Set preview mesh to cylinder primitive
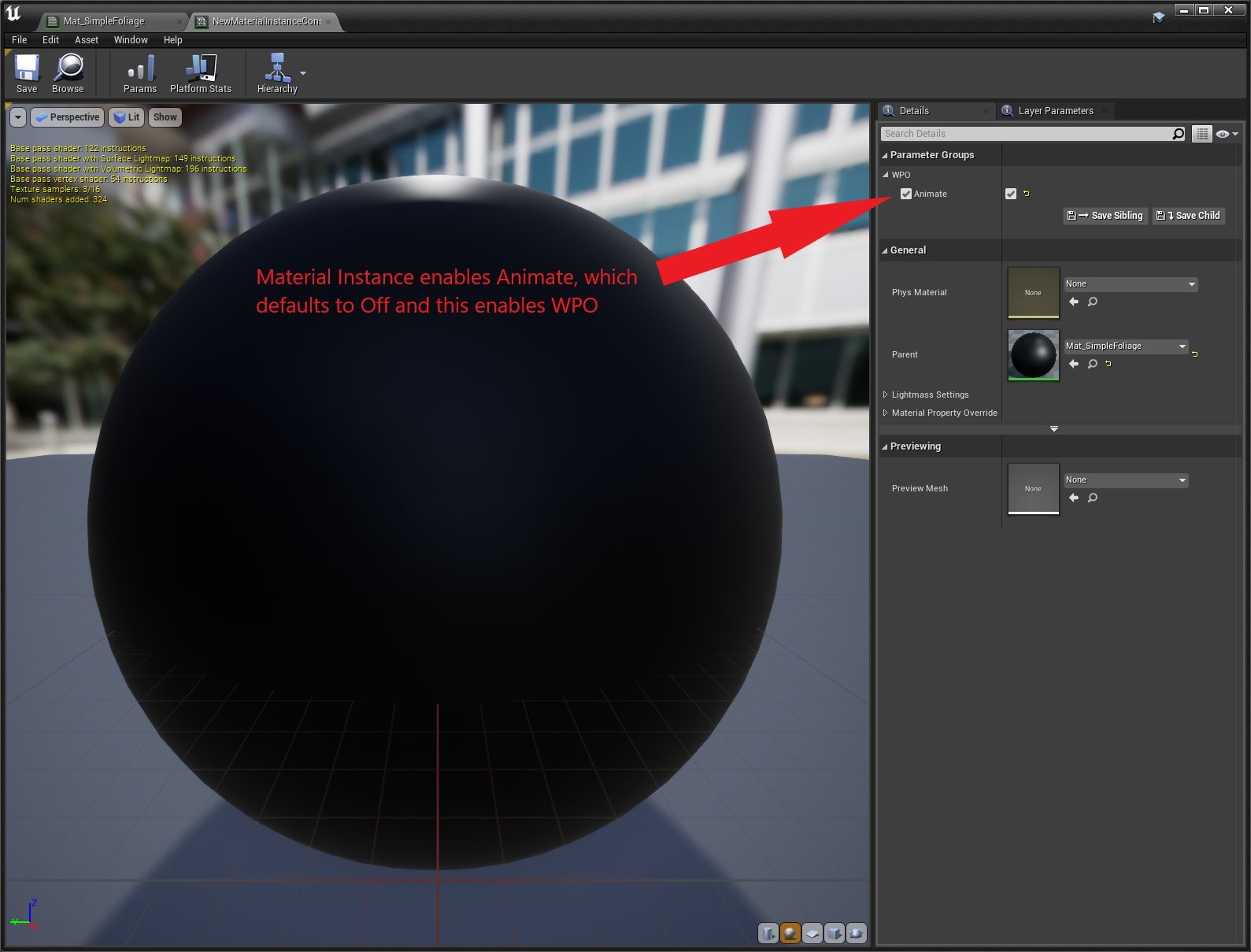 coord(768,933)
